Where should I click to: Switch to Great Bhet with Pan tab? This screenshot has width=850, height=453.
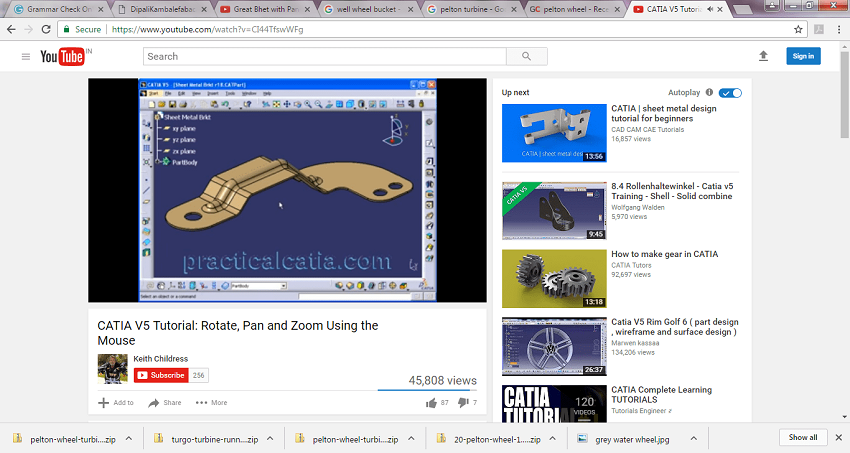click(x=265, y=9)
